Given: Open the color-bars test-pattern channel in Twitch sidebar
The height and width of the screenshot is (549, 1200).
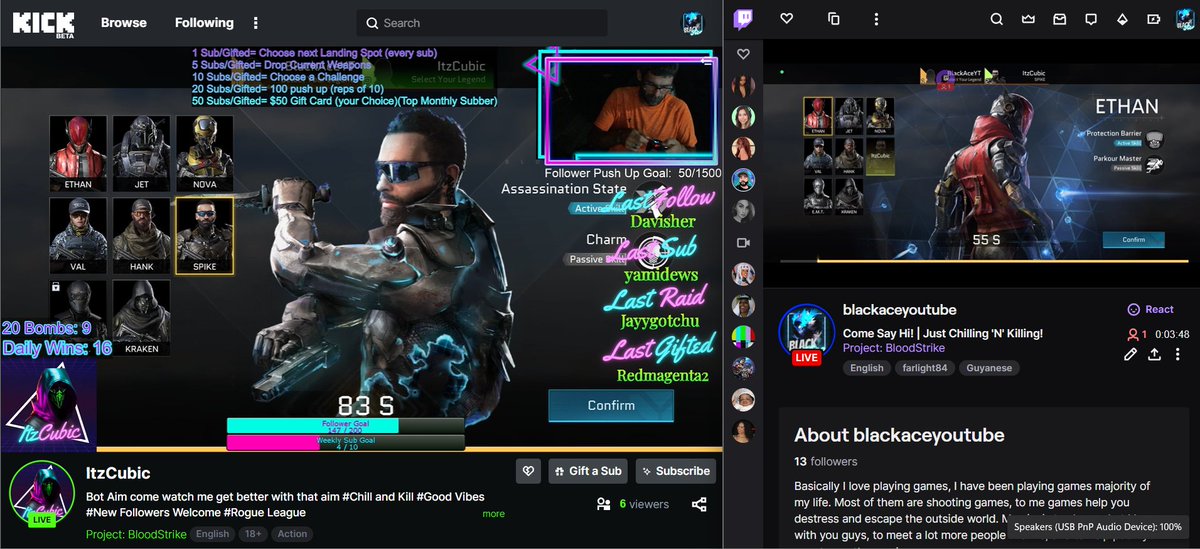Looking at the screenshot, I should tap(743, 336).
